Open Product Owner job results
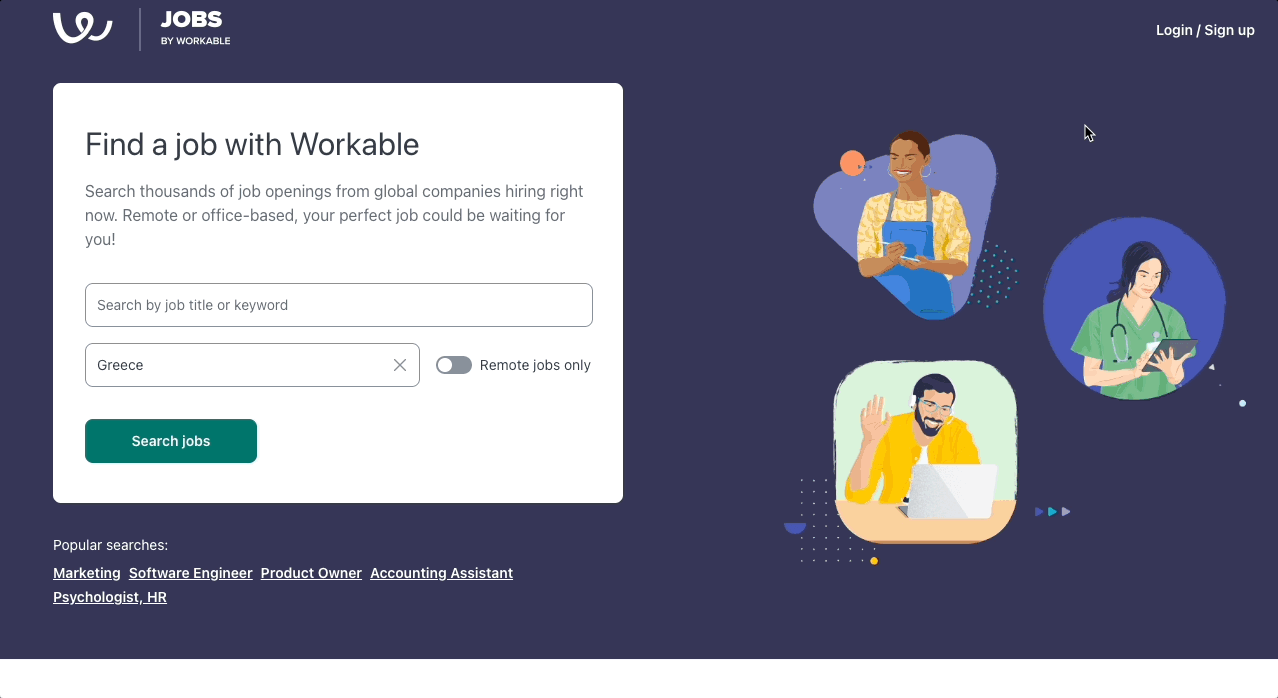 coord(310,573)
